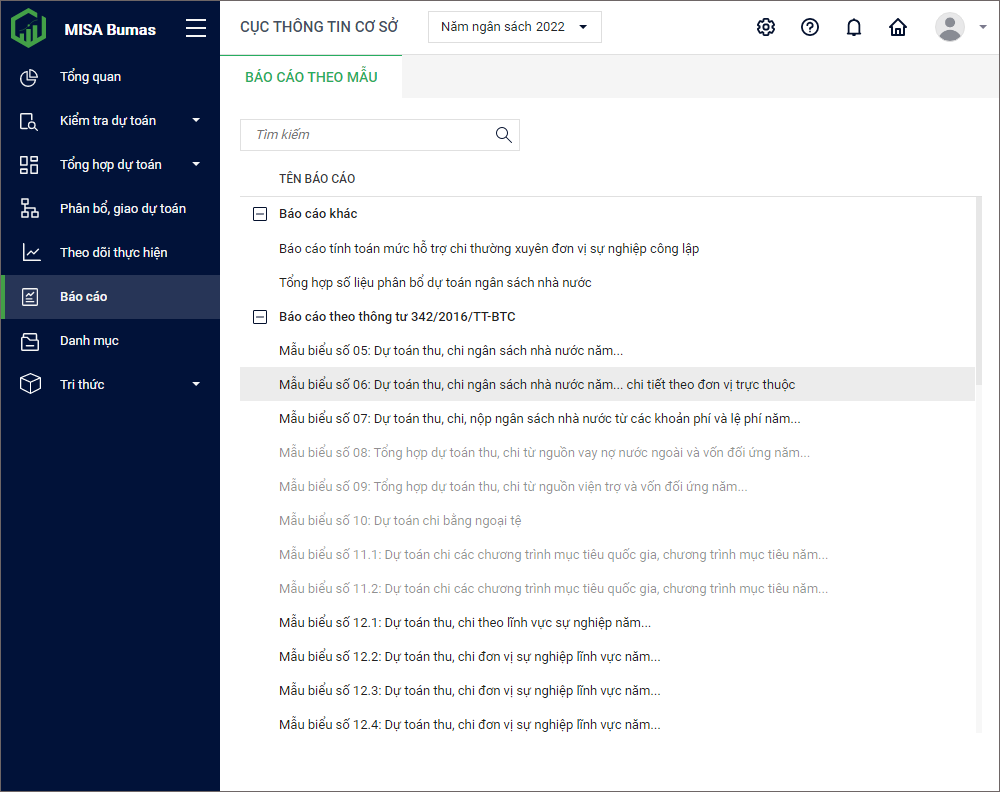
Task: Expand the "Kiểm tra dự toán" submenu
Action: pyautogui.click(x=196, y=121)
